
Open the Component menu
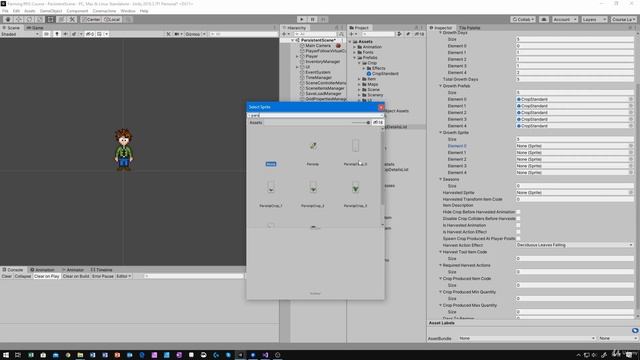(77, 11)
